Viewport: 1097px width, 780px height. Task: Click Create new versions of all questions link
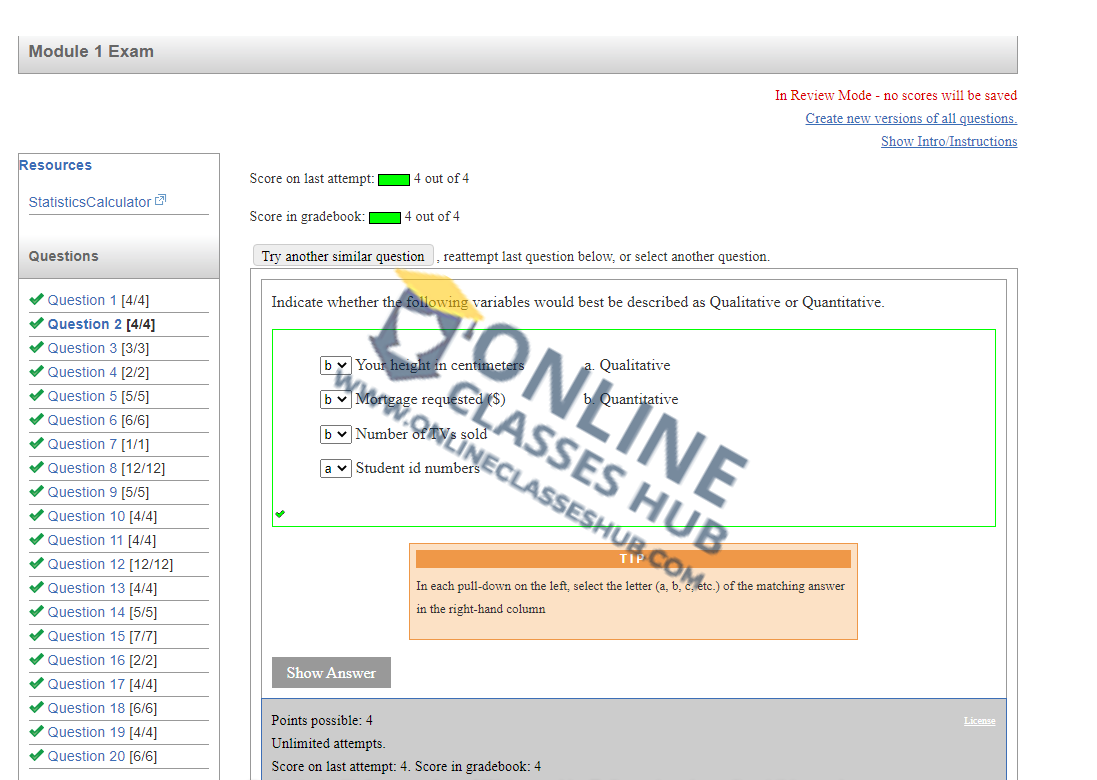pyautogui.click(x=911, y=118)
